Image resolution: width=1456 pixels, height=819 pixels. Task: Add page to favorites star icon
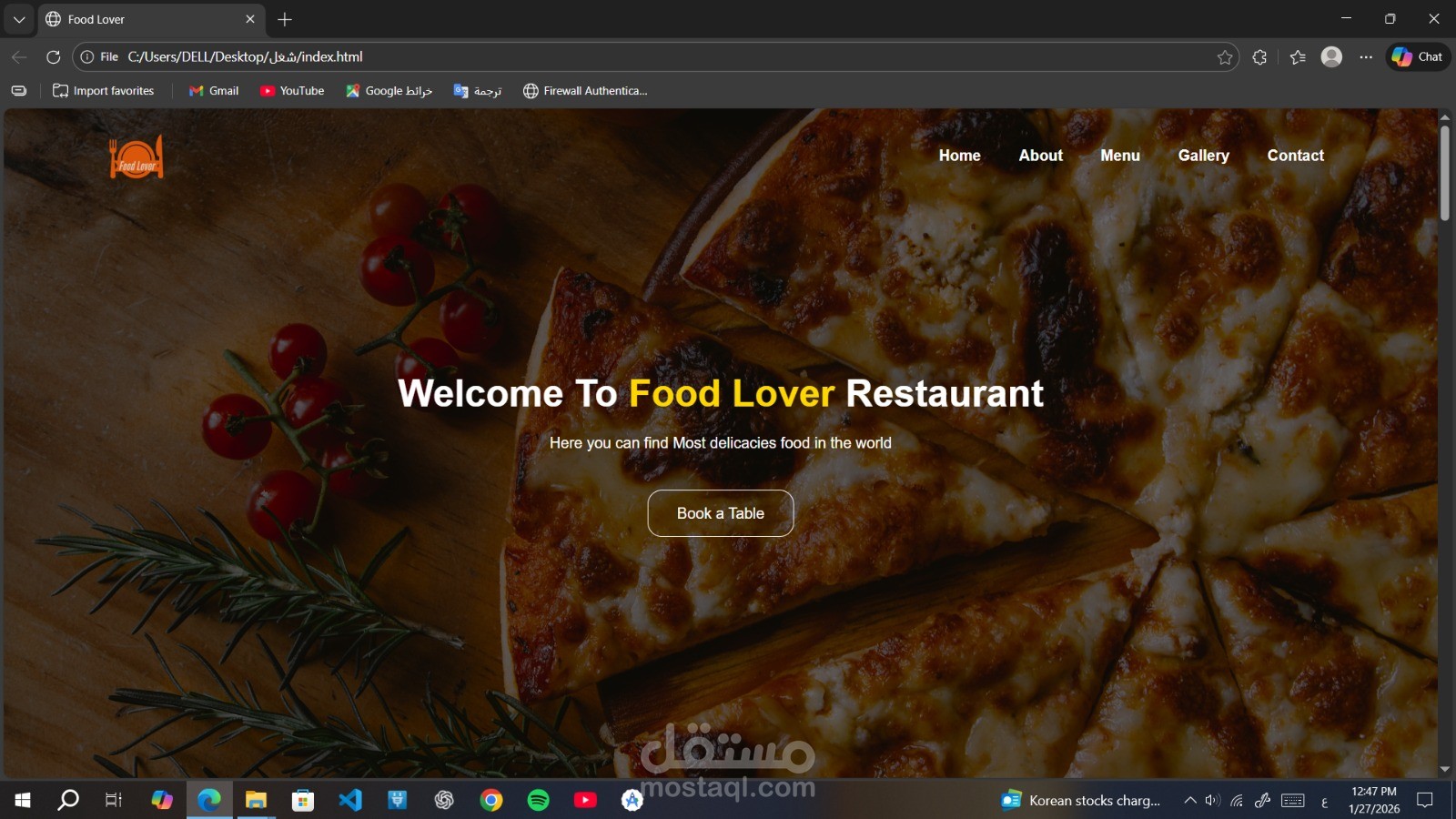pyautogui.click(x=1225, y=57)
